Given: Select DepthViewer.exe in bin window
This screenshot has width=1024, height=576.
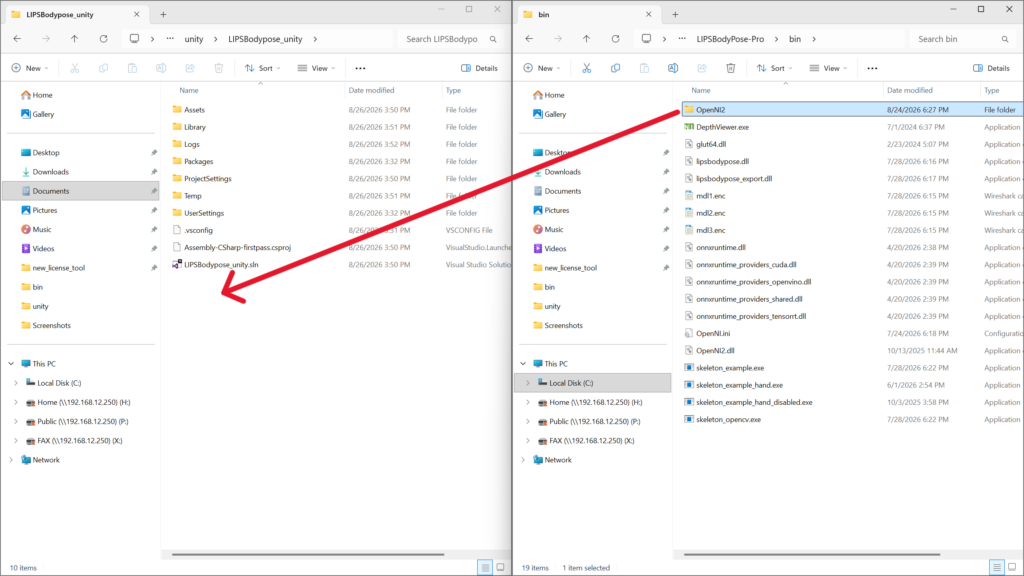Looking at the screenshot, I should pyautogui.click(x=722, y=127).
